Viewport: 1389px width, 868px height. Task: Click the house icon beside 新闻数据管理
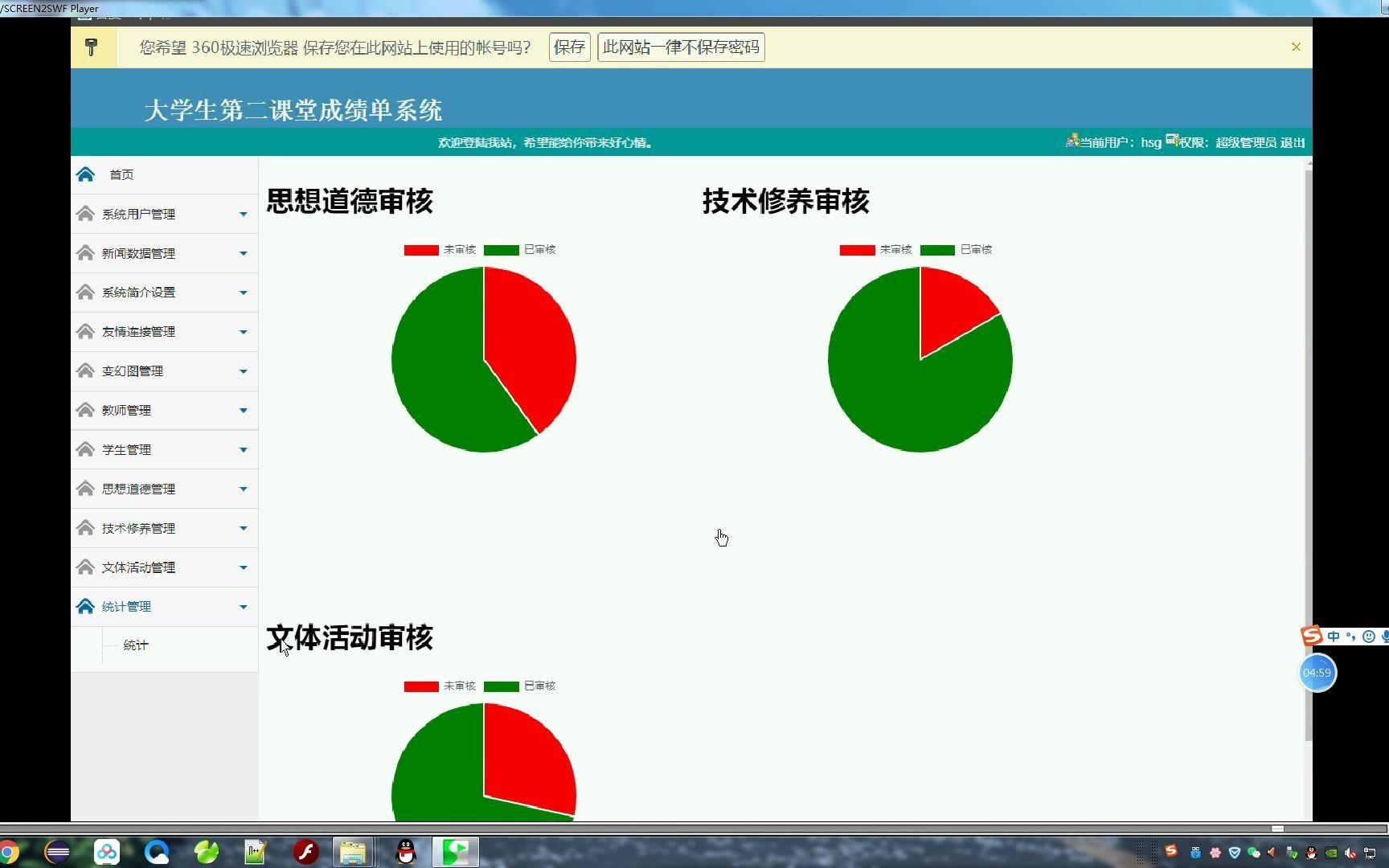(x=85, y=253)
